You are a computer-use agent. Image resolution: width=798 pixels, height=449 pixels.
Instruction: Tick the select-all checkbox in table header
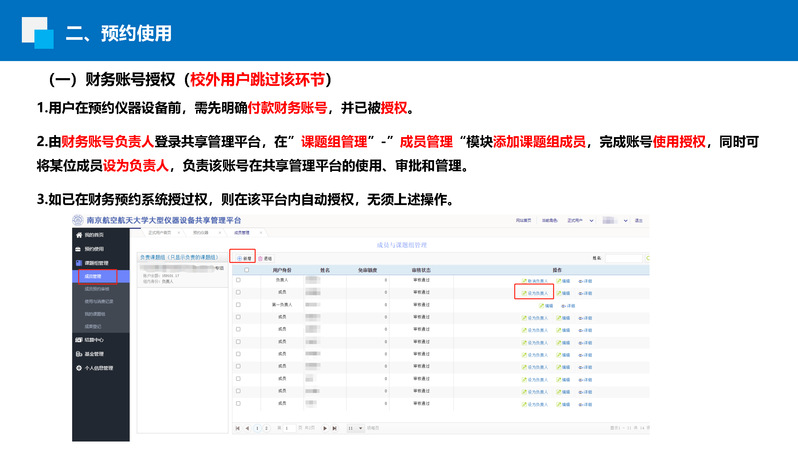246,270
